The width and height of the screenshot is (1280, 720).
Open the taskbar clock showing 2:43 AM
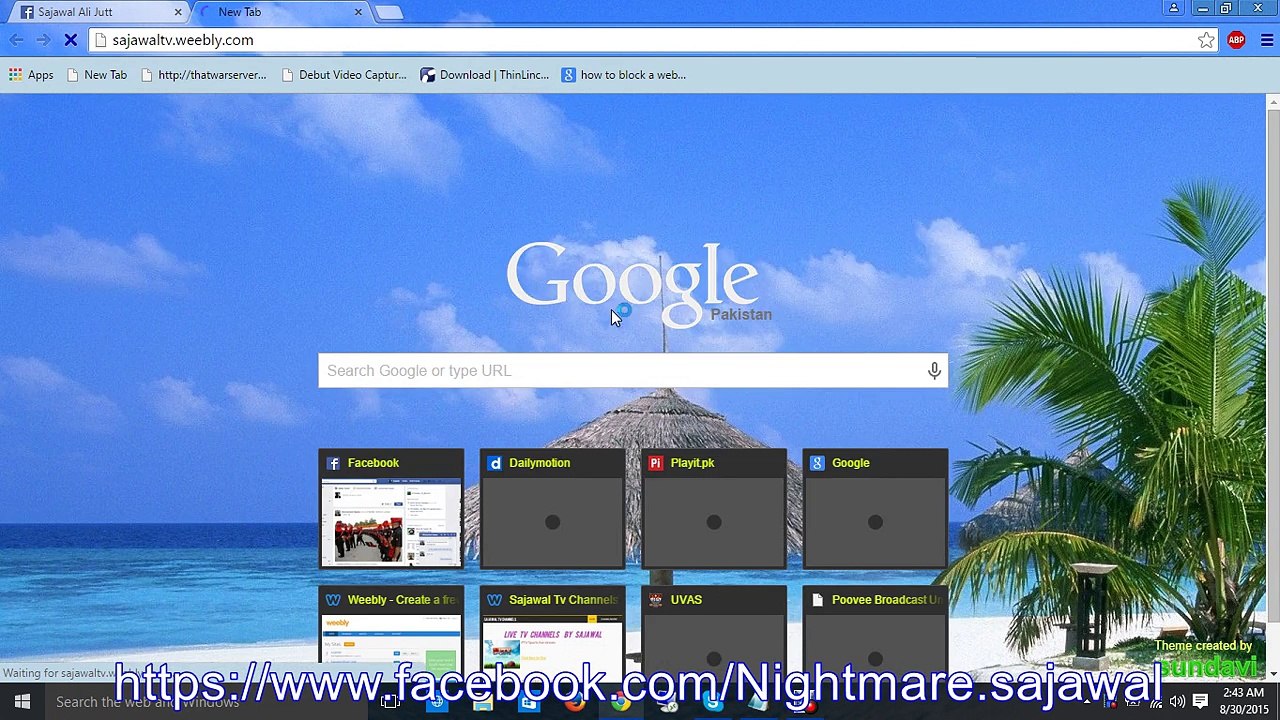[x=1243, y=702]
